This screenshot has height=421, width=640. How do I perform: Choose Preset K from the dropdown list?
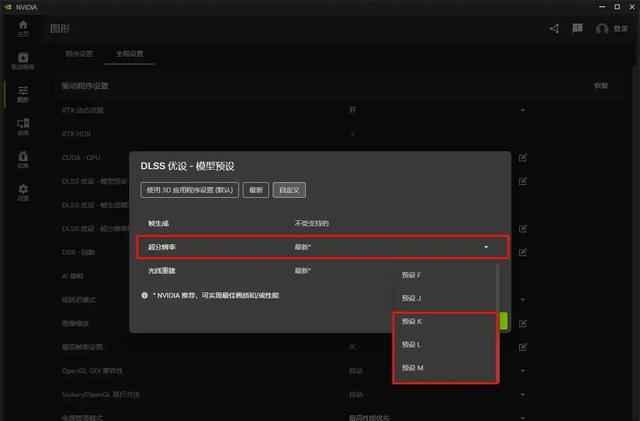[x=444, y=322]
